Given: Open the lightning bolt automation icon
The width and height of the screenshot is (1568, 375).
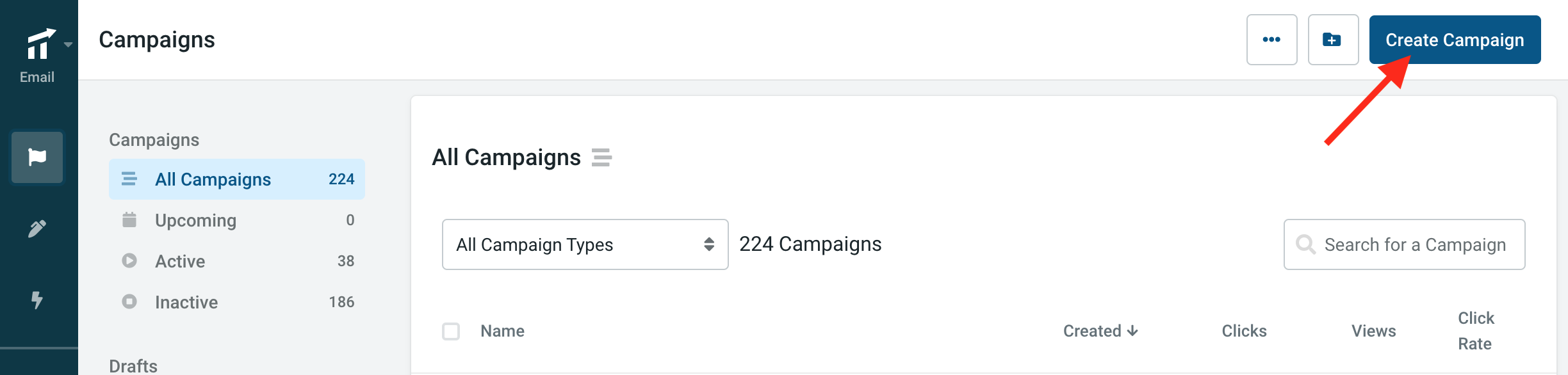Looking at the screenshot, I should coord(37,299).
